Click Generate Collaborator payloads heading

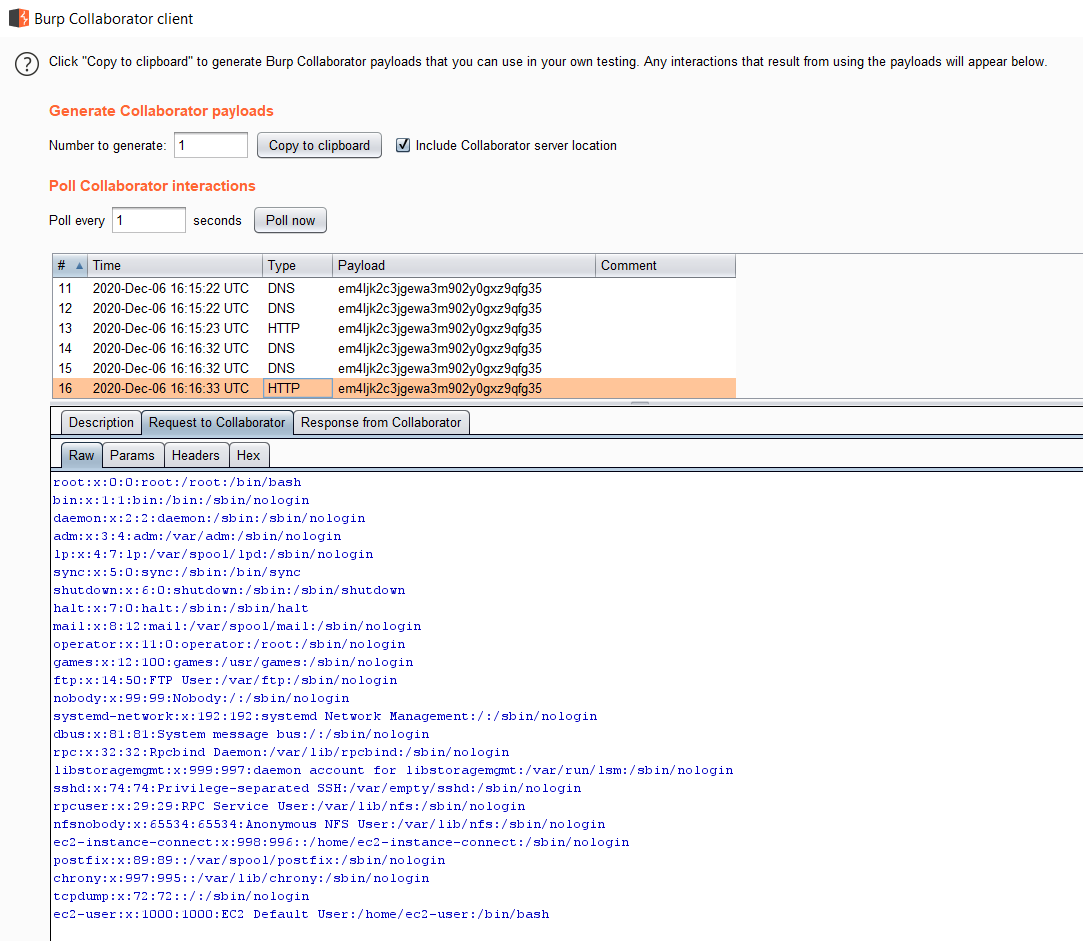pyautogui.click(x=161, y=111)
